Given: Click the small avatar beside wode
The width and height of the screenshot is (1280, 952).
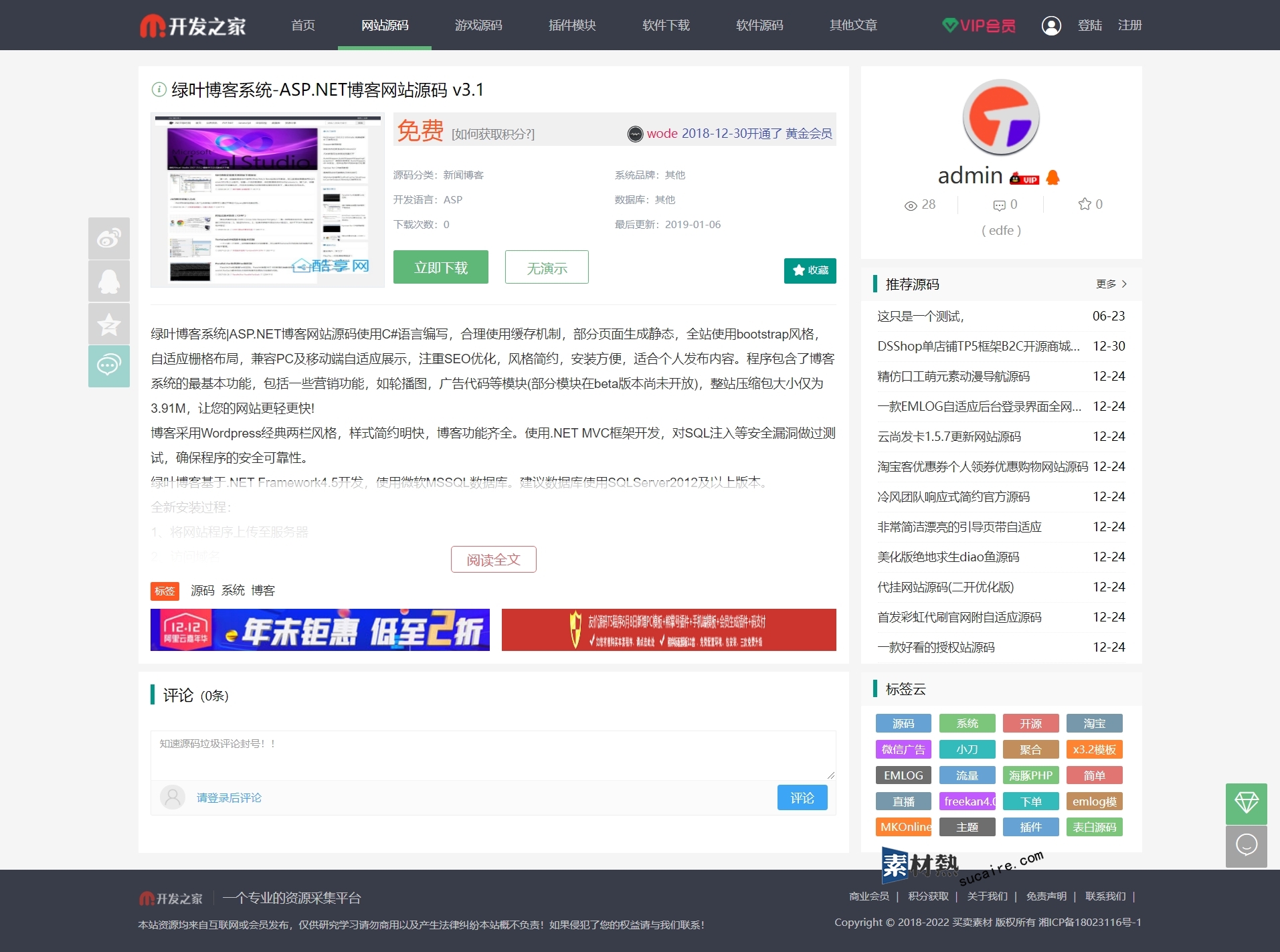Looking at the screenshot, I should click(635, 134).
